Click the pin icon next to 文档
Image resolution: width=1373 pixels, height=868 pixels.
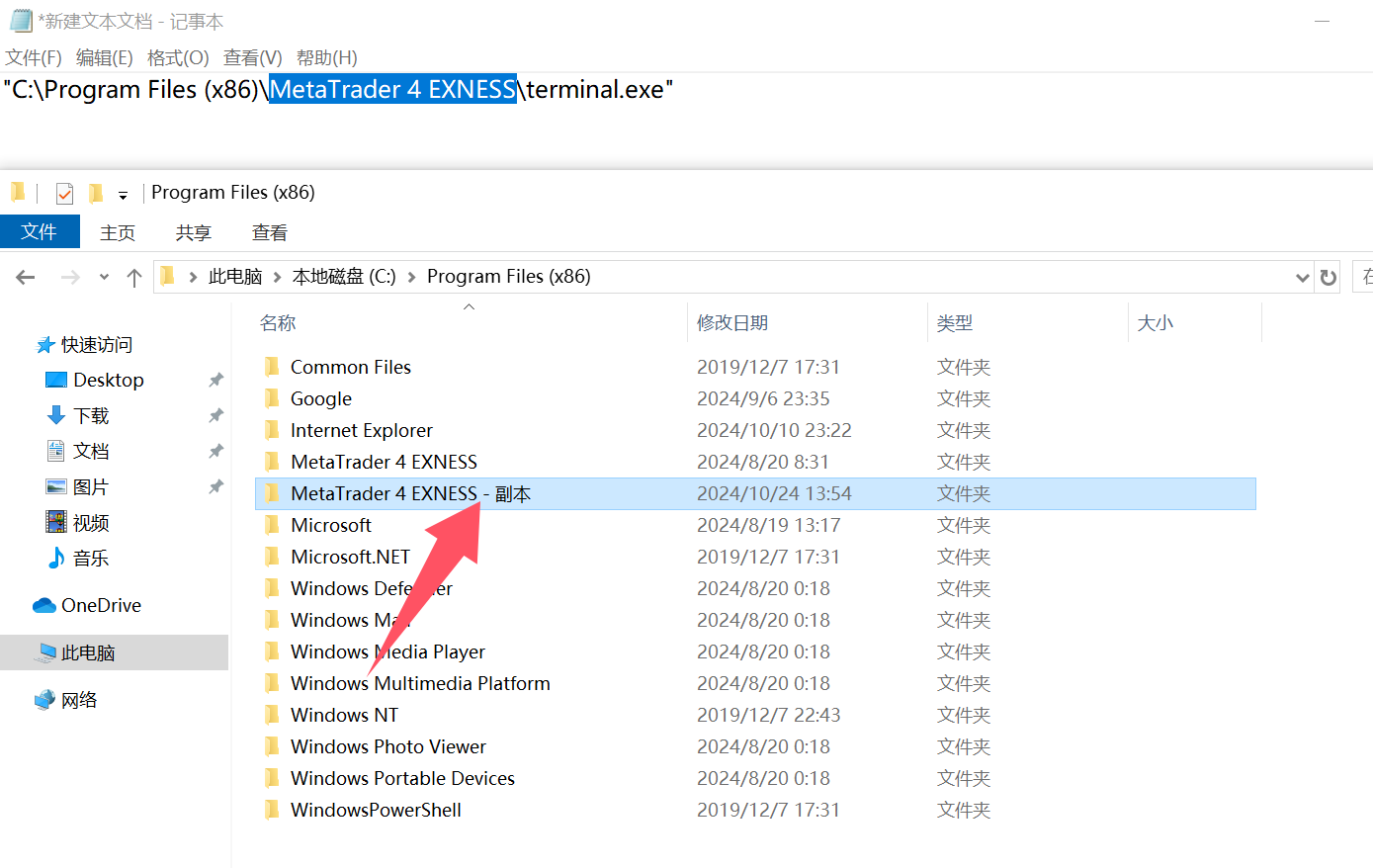pyautogui.click(x=215, y=452)
